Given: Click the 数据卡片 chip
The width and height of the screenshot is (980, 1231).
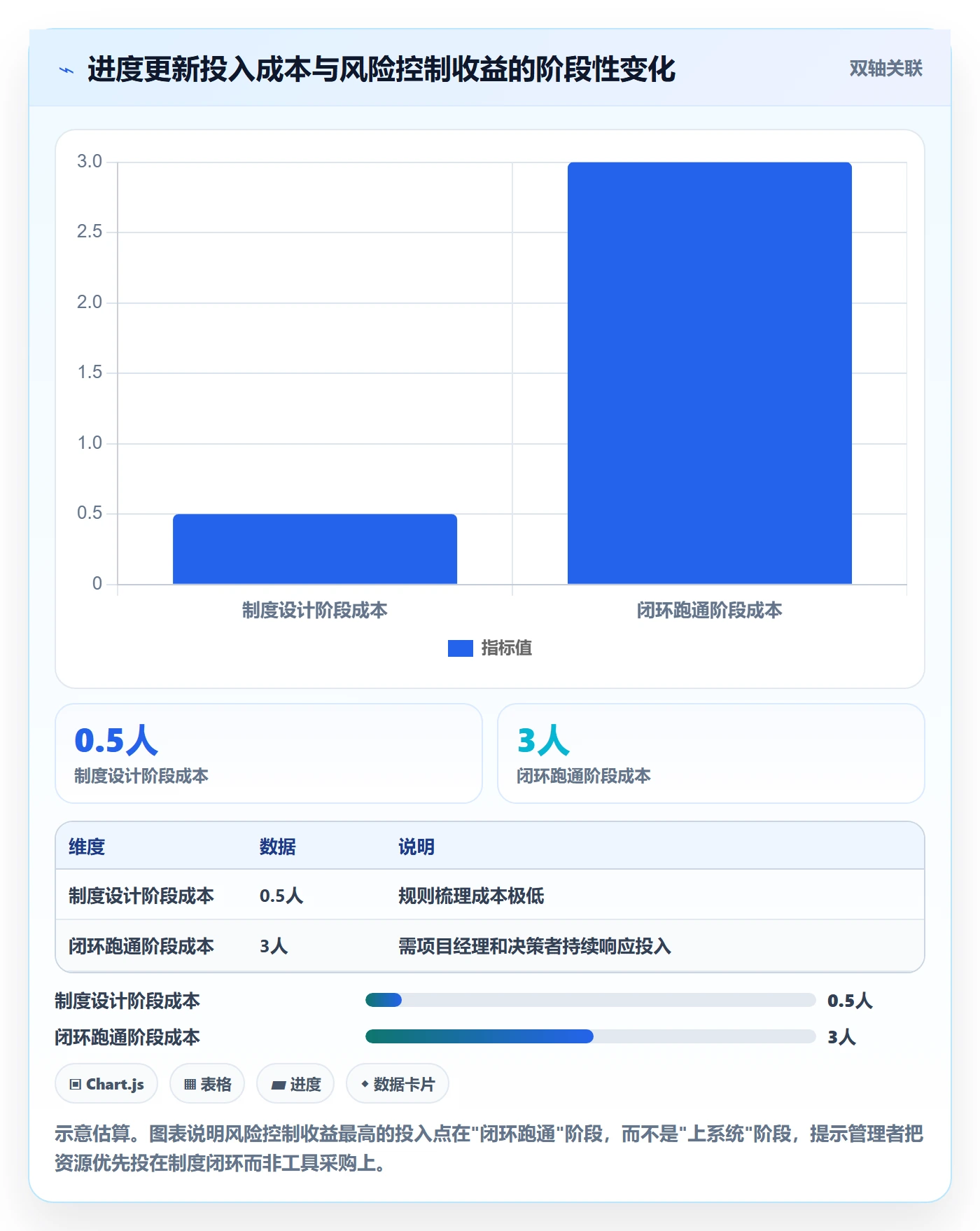Looking at the screenshot, I should coord(398,1084).
